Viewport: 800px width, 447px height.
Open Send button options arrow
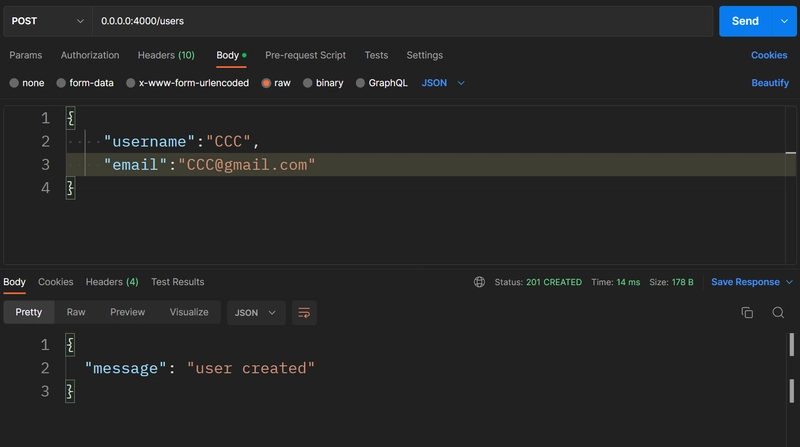(784, 21)
